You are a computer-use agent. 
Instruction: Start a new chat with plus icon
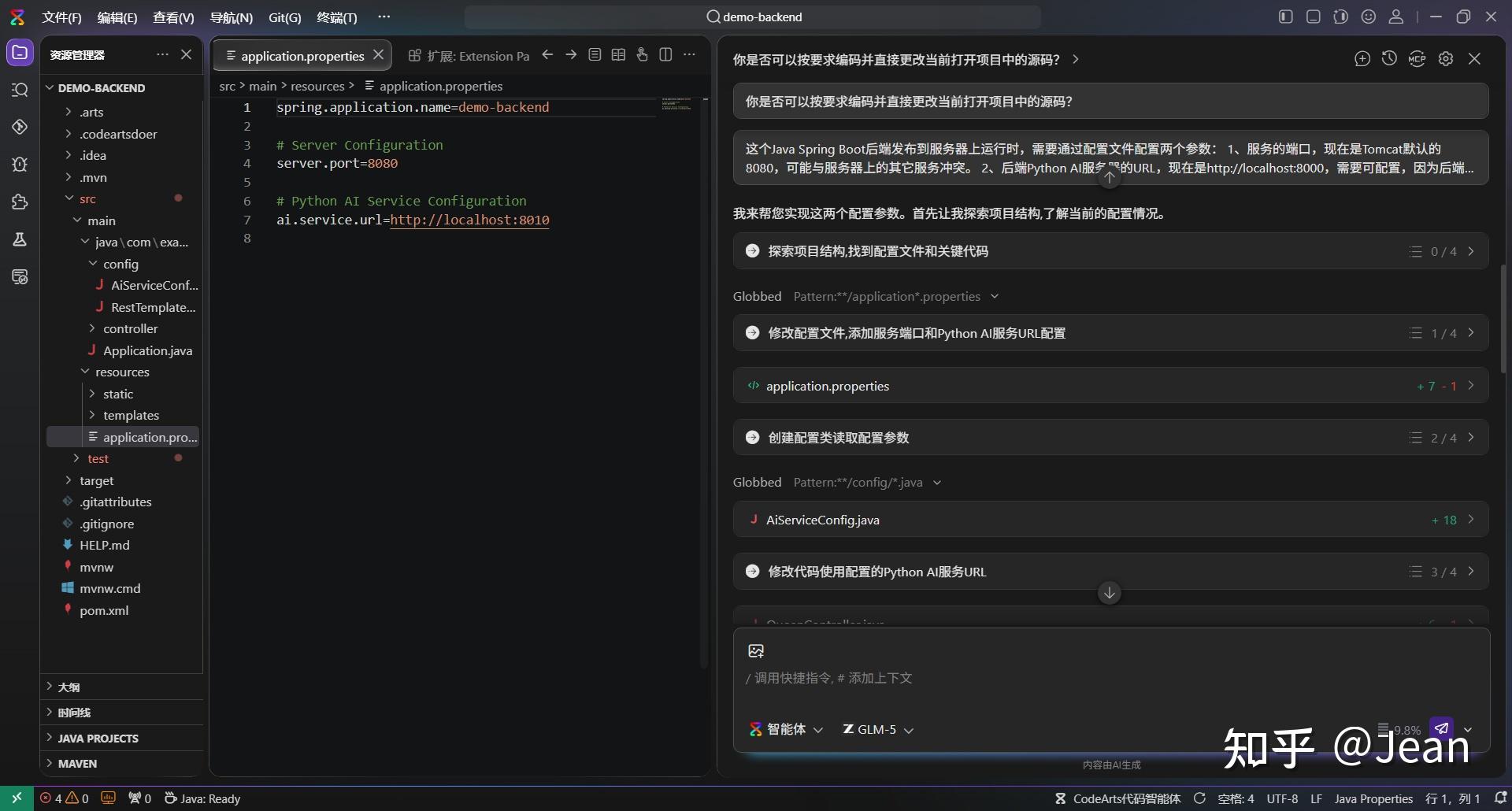[1362, 59]
